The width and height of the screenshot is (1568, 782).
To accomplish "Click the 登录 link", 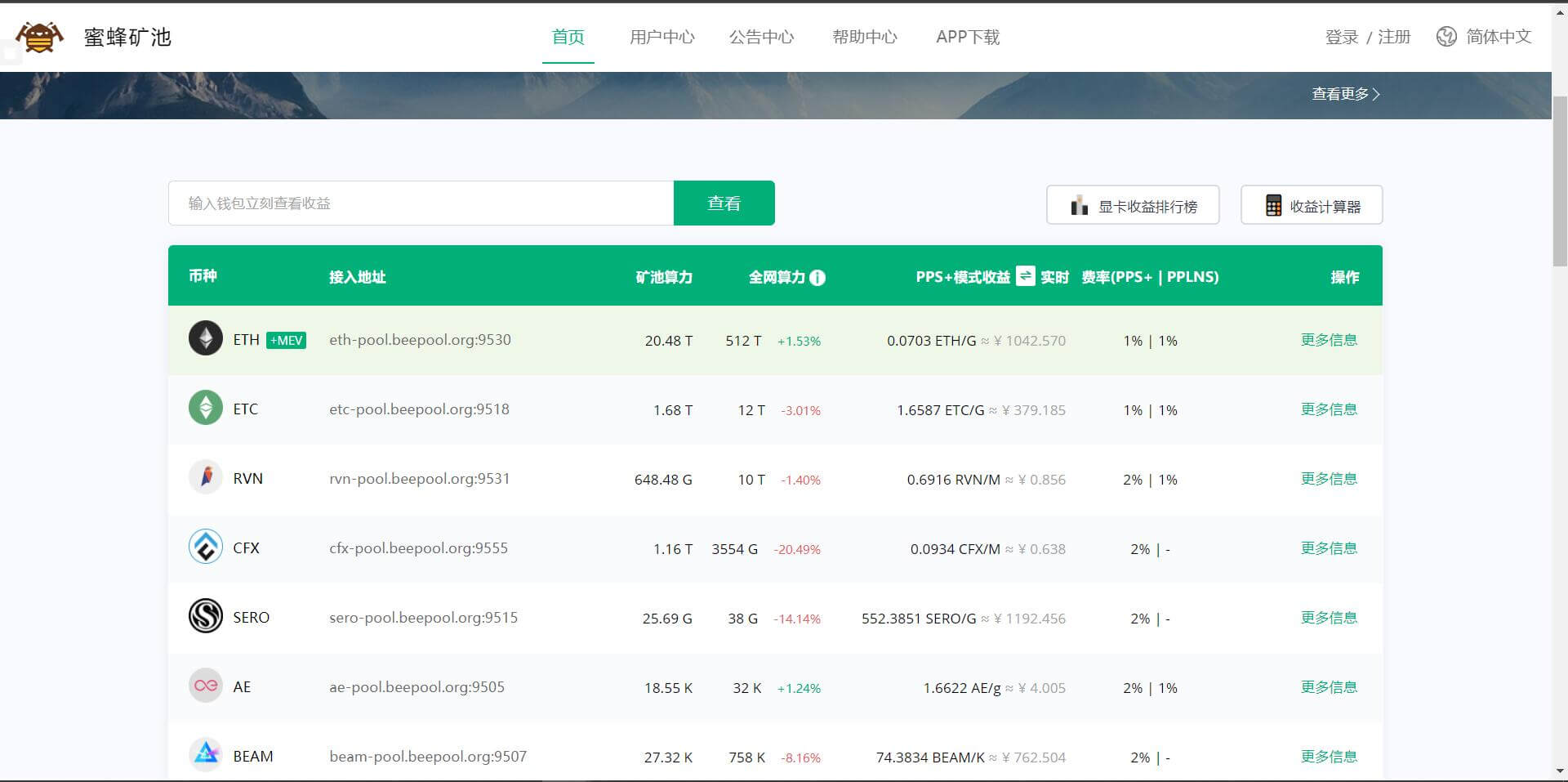I will point(1342,37).
